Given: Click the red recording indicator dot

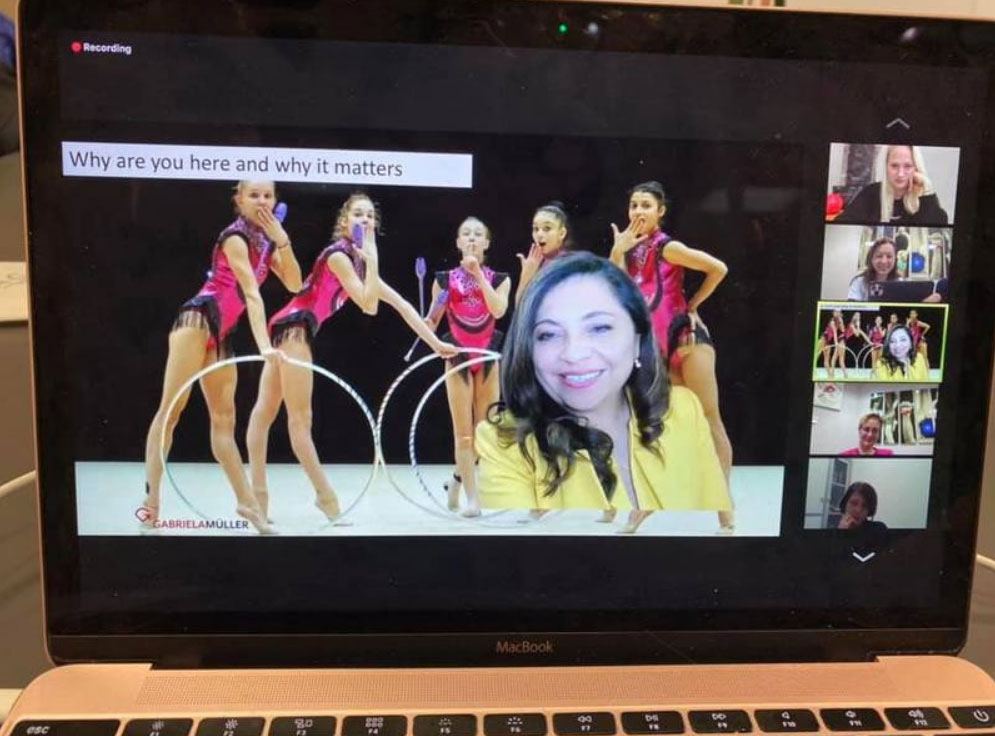Looking at the screenshot, I should (x=76, y=47).
